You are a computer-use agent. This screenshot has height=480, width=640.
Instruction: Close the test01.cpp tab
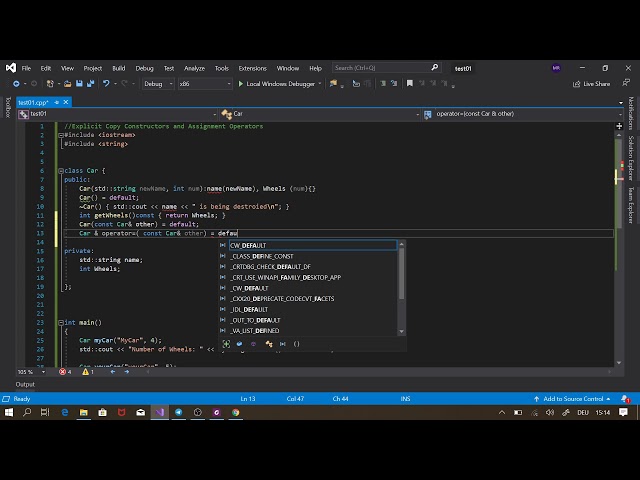tap(66, 102)
